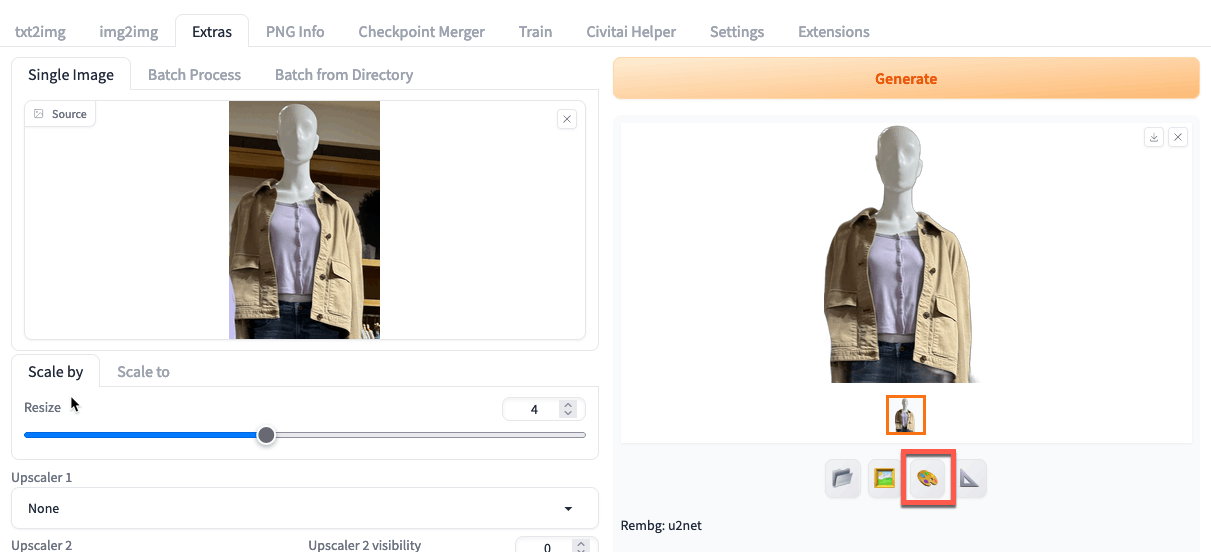Switch to Batch Process sub-tab

[x=194, y=74]
